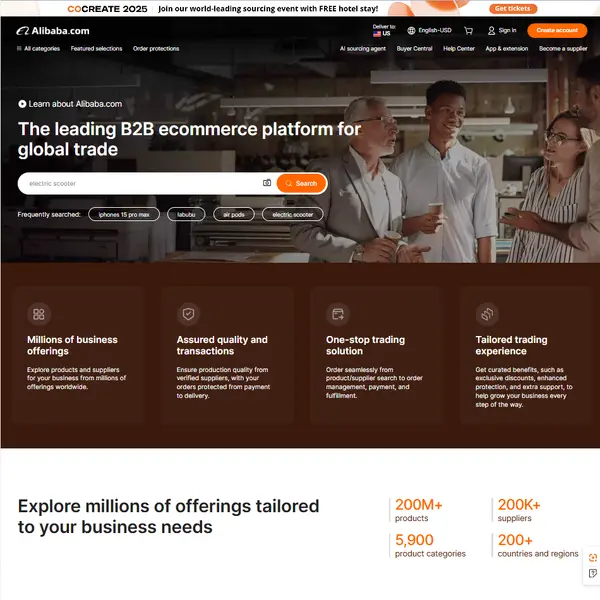Open Order protections menu

pos(156,49)
